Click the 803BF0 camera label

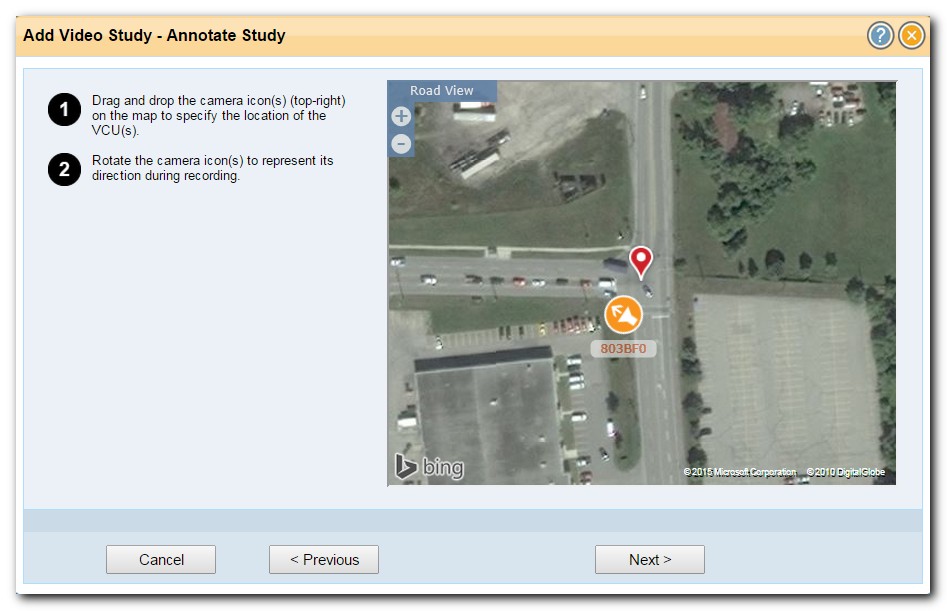pyautogui.click(x=623, y=347)
